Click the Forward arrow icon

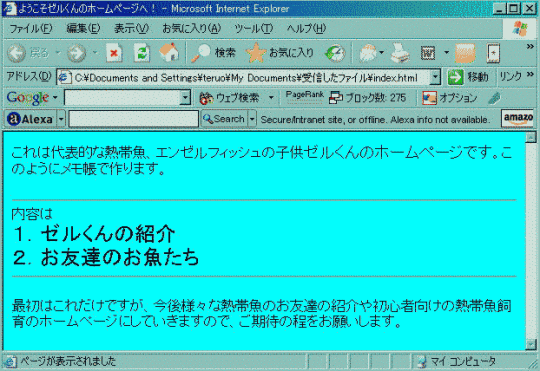76,53
